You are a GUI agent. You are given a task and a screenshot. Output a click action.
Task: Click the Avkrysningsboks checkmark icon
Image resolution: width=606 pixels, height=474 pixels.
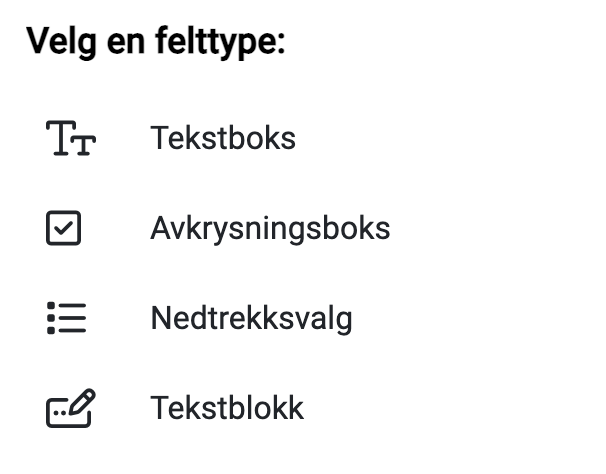coord(63,228)
